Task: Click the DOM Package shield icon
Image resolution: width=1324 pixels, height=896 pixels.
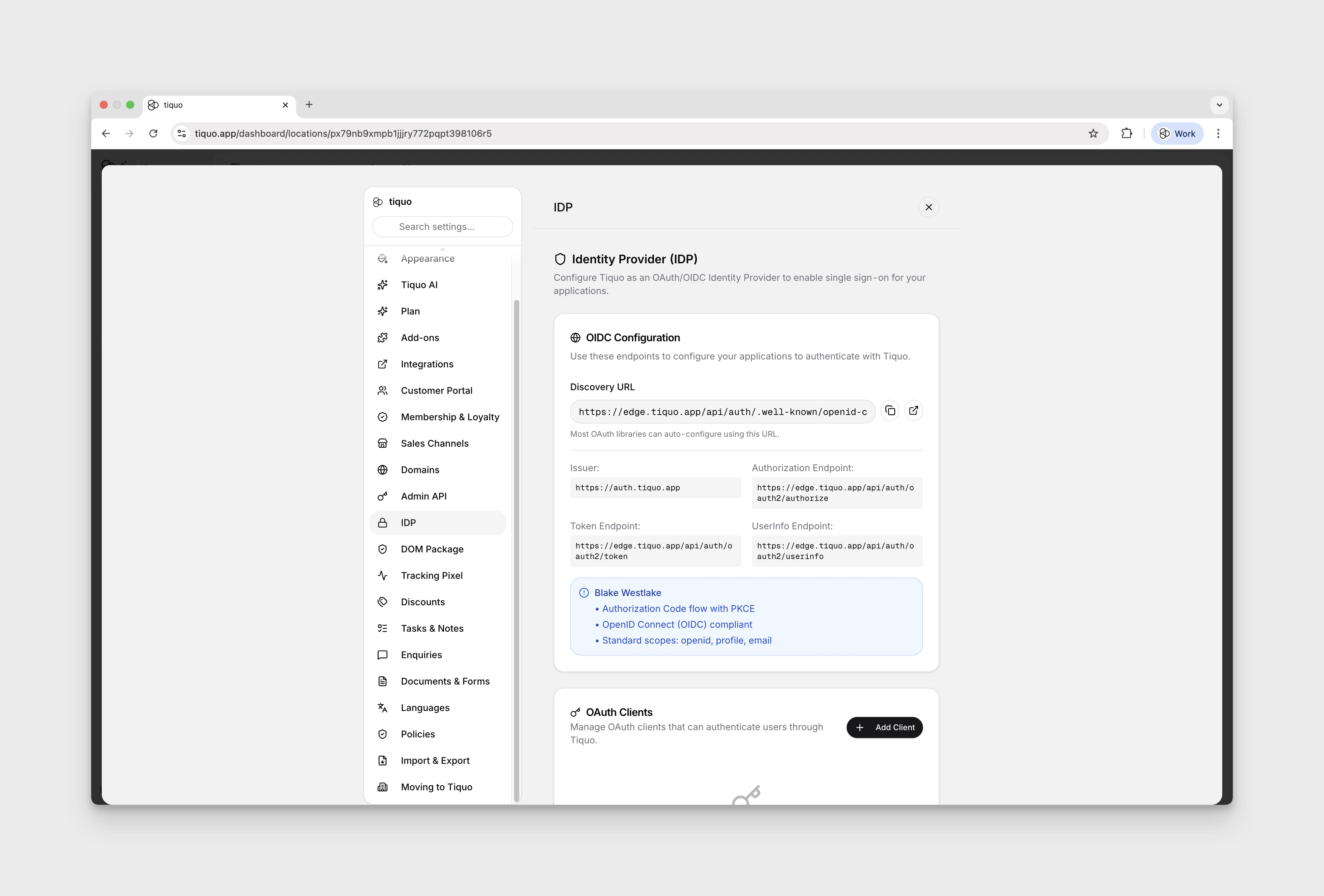Action: [x=382, y=549]
